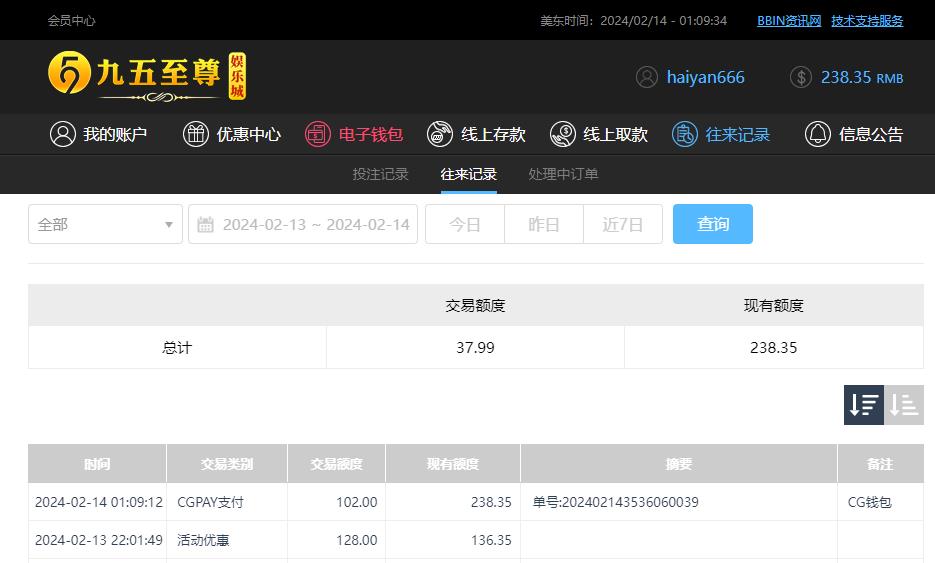Switch to 处理中订单 tab
This screenshot has width=935, height=563.
click(563, 174)
